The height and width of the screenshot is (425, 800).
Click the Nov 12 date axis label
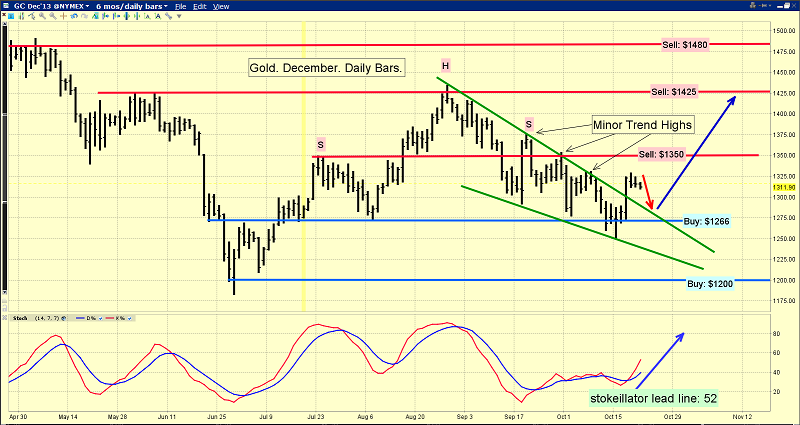pos(743,416)
